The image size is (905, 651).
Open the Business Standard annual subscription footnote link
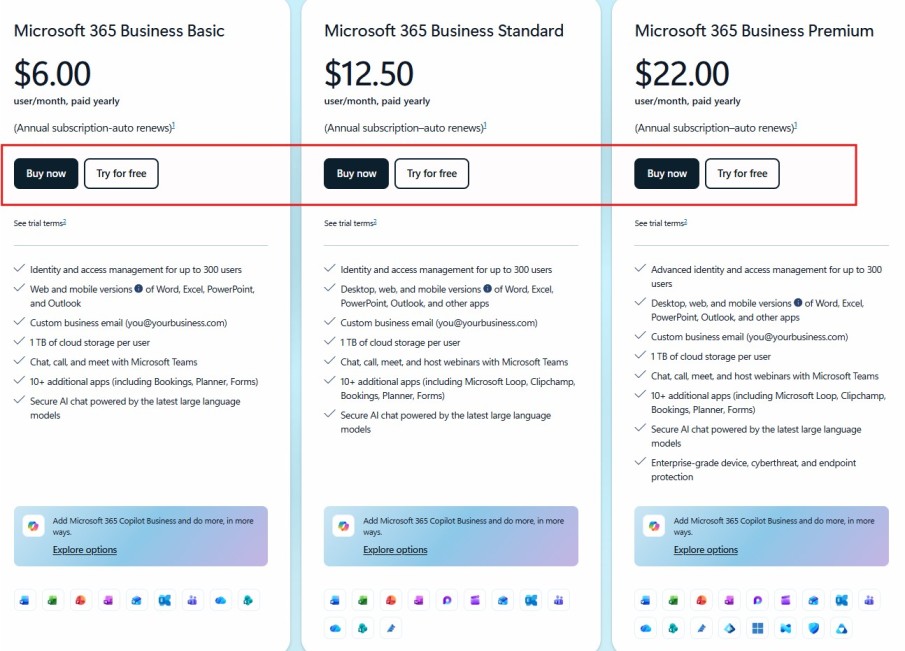(486, 126)
